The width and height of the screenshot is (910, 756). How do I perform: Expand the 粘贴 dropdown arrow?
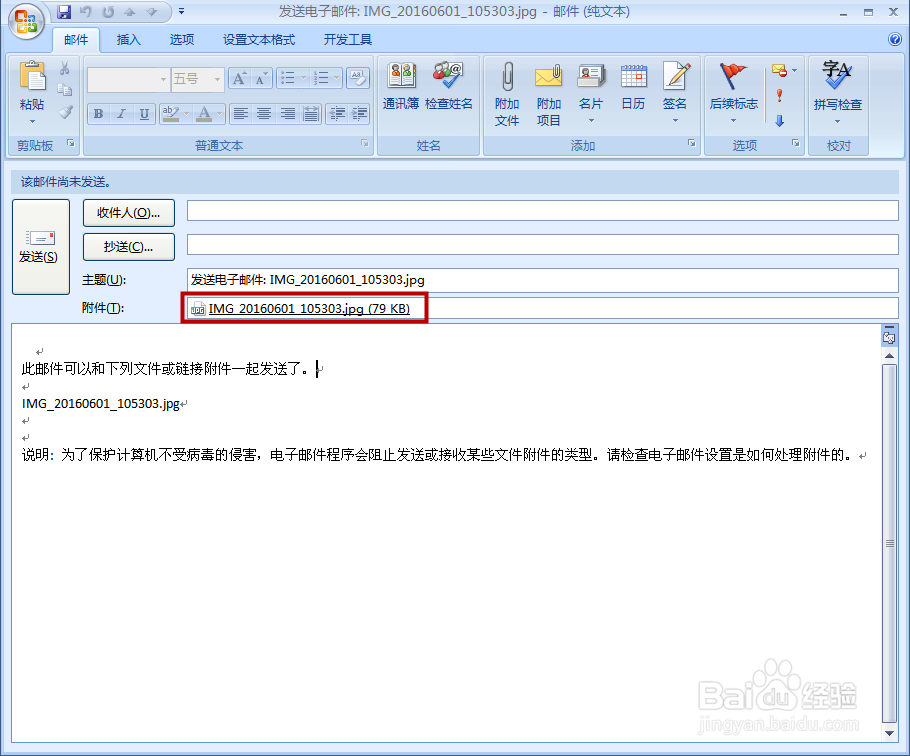32,121
